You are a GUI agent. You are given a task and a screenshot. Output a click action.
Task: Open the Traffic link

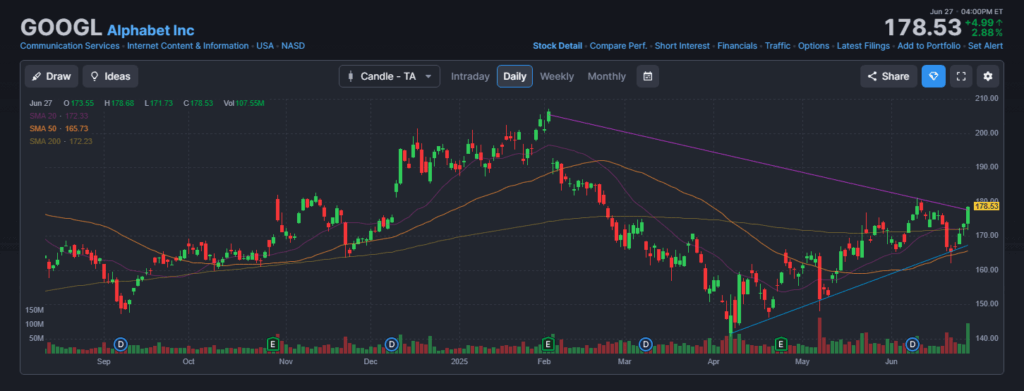pyautogui.click(x=777, y=46)
